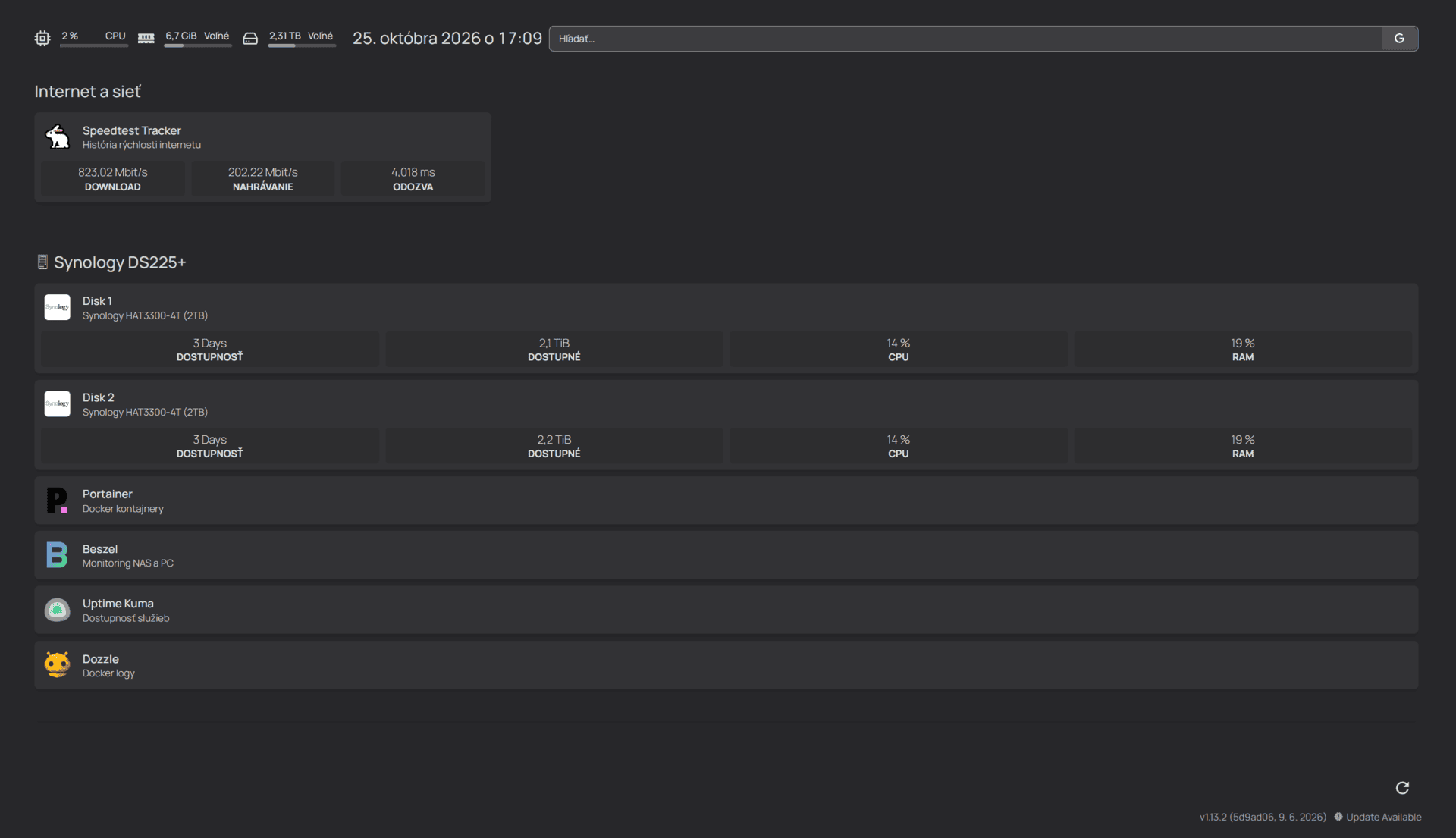Click the date and time text
Viewport: 1456px width, 838px height.
(x=447, y=39)
